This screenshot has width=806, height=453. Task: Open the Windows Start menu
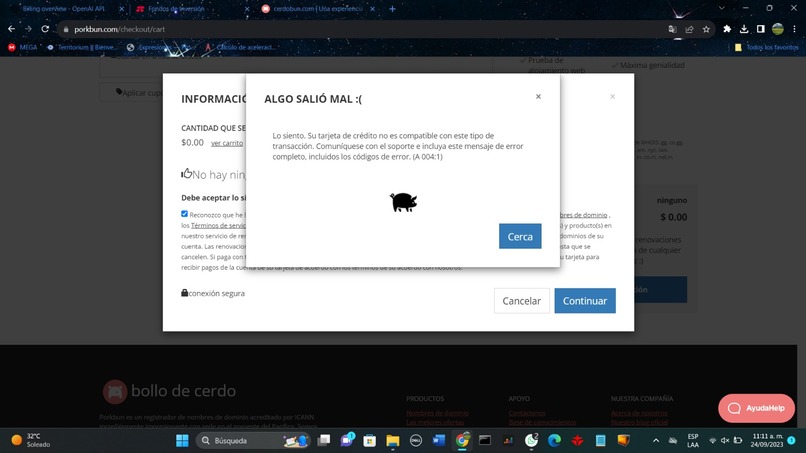tap(182, 441)
